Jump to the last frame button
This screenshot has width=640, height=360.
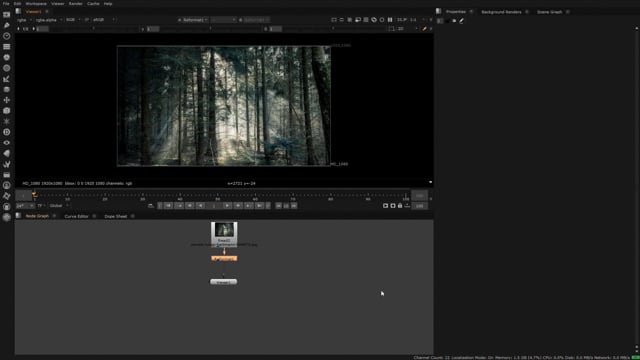pos(260,206)
